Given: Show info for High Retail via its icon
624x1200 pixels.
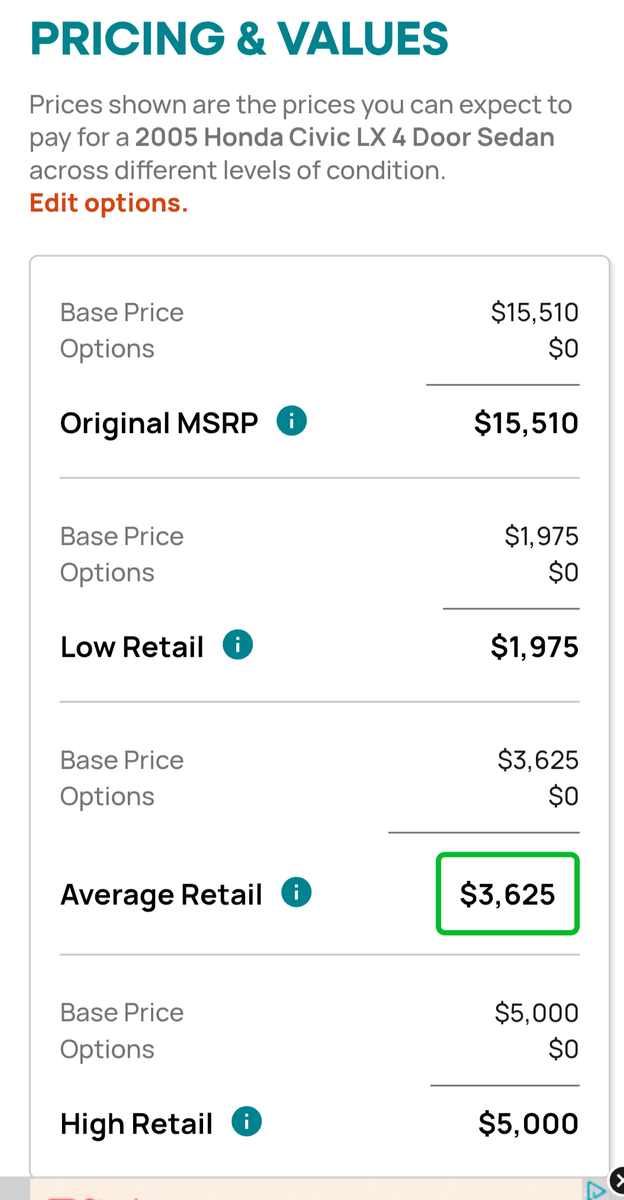Looking at the screenshot, I should click(246, 1122).
